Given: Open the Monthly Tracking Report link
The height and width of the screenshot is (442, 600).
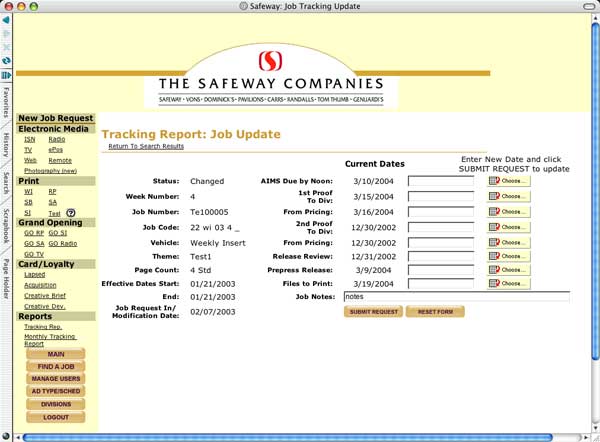Looking at the screenshot, I should coord(50,340).
